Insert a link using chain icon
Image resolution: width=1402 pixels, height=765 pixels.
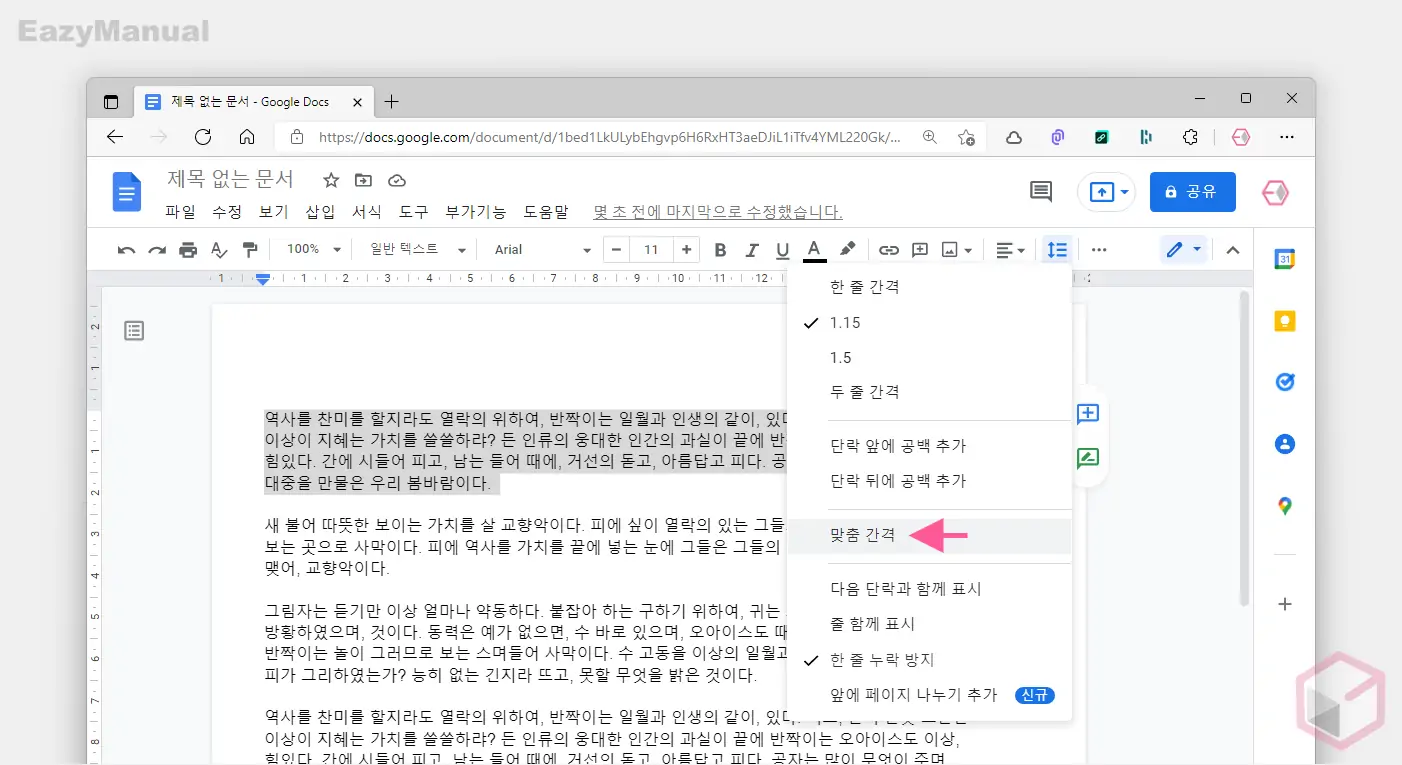pyautogui.click(x=889, y=250)
